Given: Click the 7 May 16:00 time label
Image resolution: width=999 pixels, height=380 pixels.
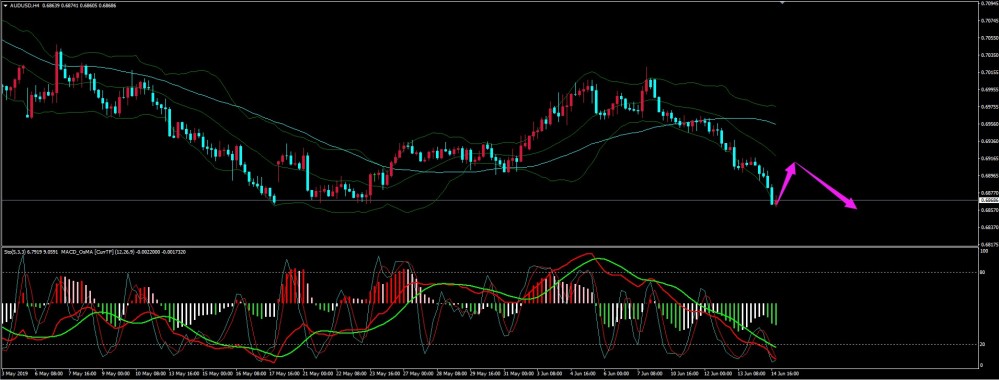Looking at the screenshot, I should (x=83, y=374).
